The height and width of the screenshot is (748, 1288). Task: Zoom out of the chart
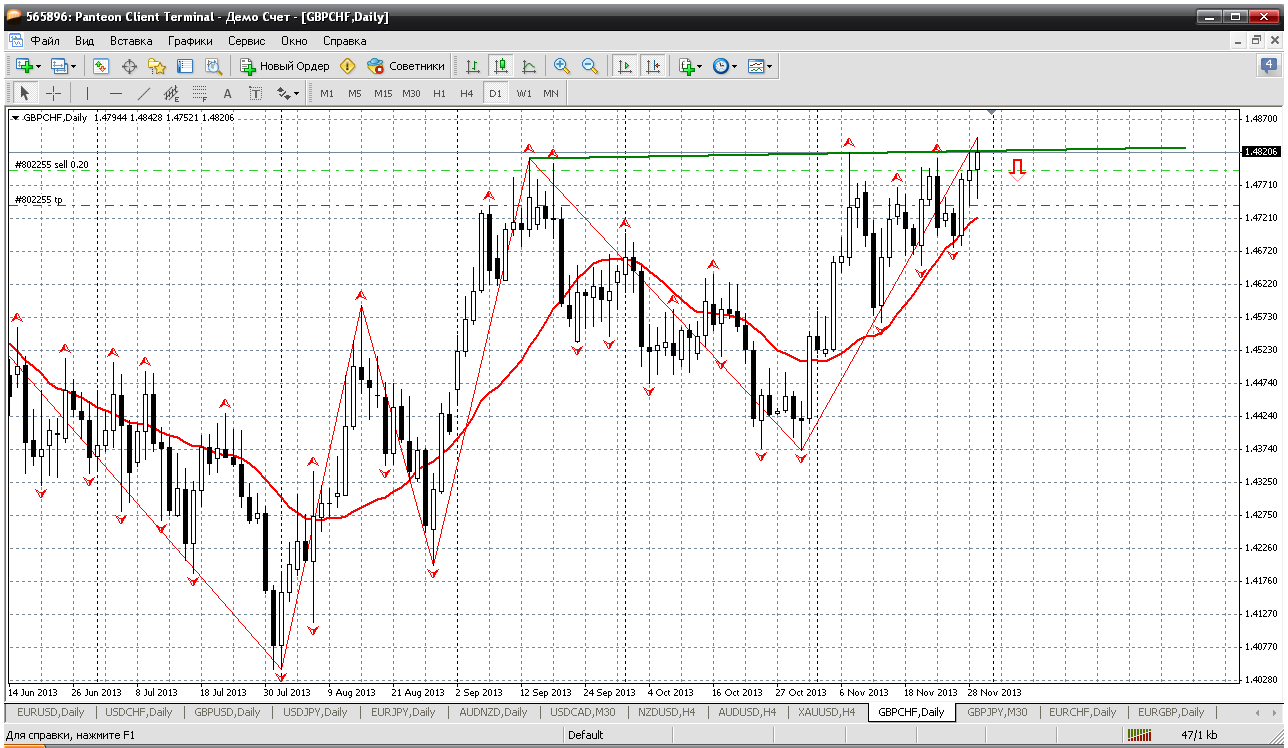pyautogui.click(x=590, y=66)
